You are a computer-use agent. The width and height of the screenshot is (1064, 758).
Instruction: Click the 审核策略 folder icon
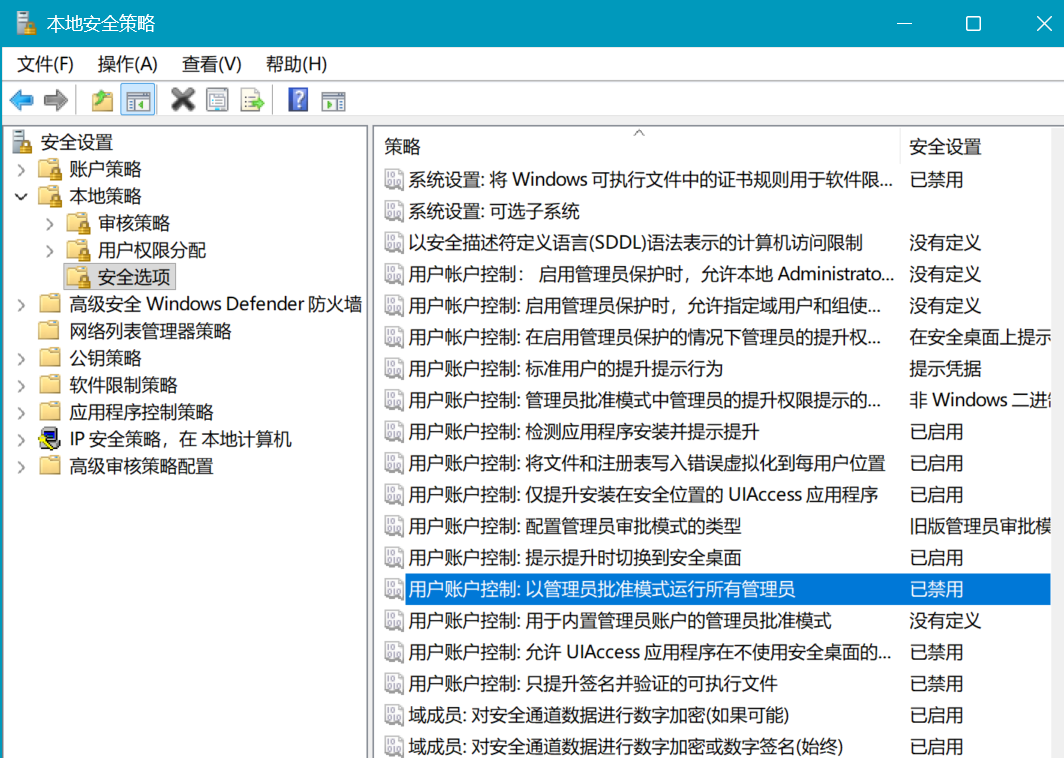point(79,223)
